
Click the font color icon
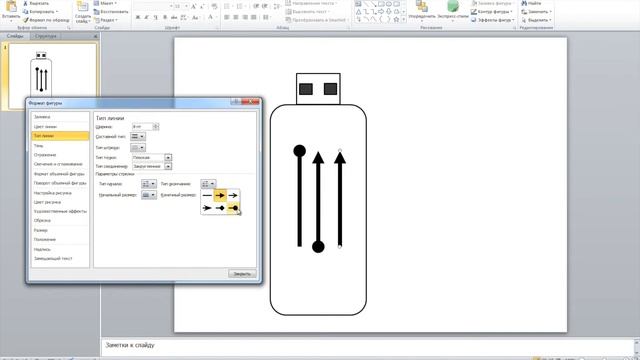[x=211, y=18]
